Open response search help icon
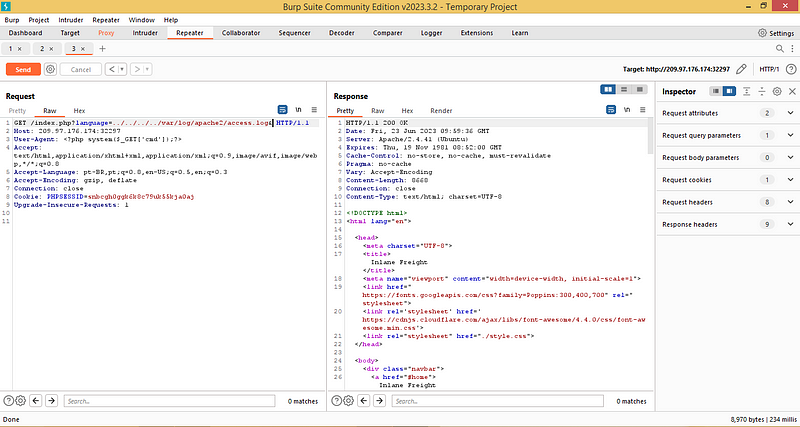Screen dimensions: 800x427 336,400
